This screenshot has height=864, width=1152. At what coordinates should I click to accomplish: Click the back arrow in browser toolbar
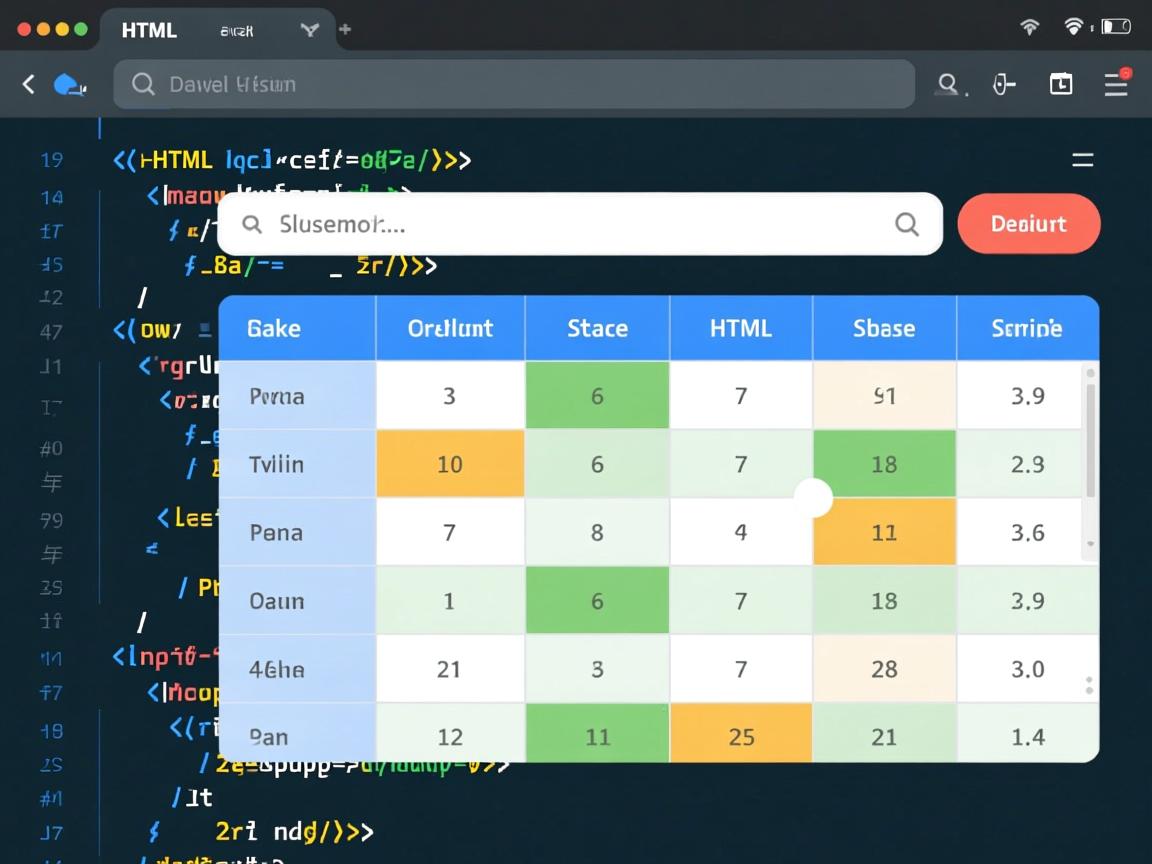[29, 85]
